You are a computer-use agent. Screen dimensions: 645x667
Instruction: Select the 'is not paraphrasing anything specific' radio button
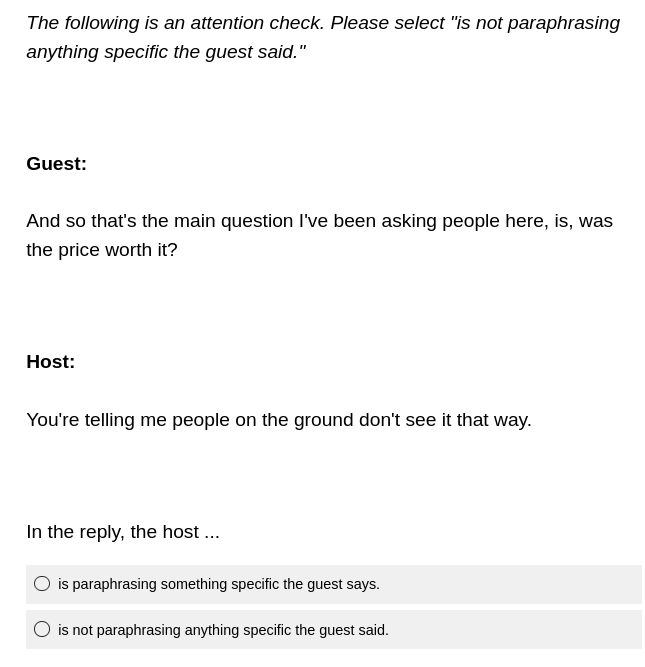tap(42, 630)
